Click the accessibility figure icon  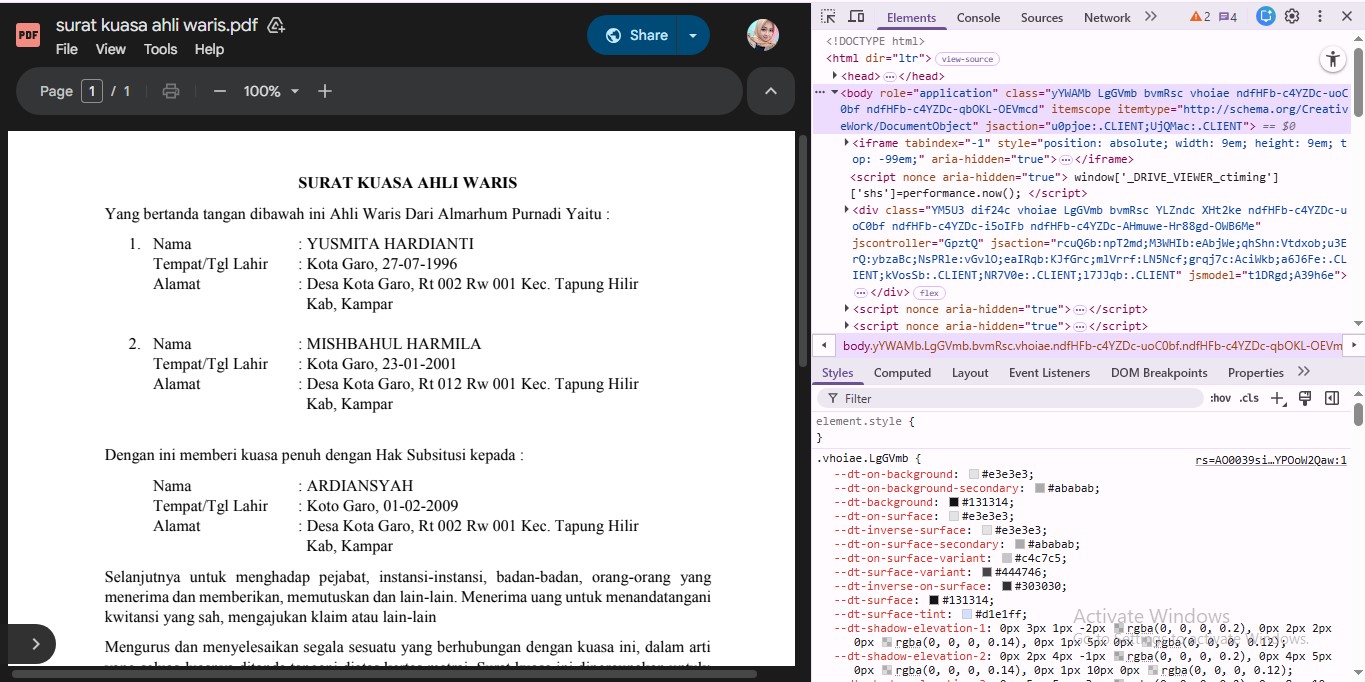point(1332,59)
